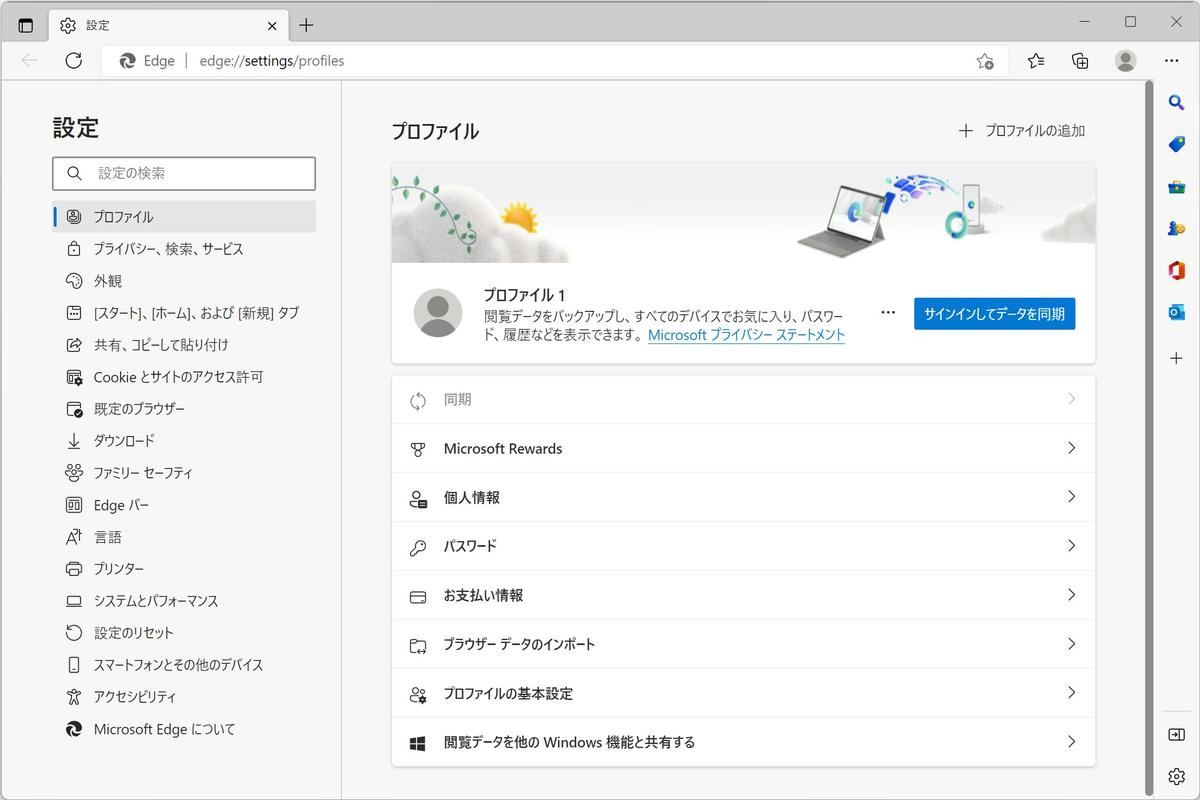
Task: Click the sidebar add plus icon
Action: point(1176,358)
